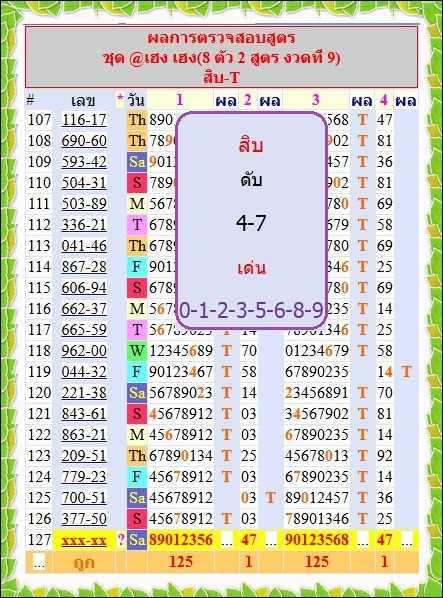Open the 116-17 lottery number link
The width and height of the screenshot is (443, 598).
tap(84, 120)
